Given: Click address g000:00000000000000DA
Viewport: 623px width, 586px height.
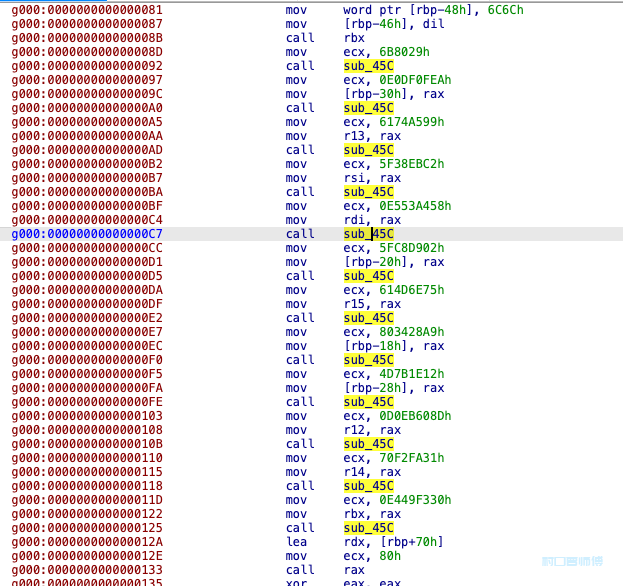Looking at the screenshot, I should pos(87,290).
